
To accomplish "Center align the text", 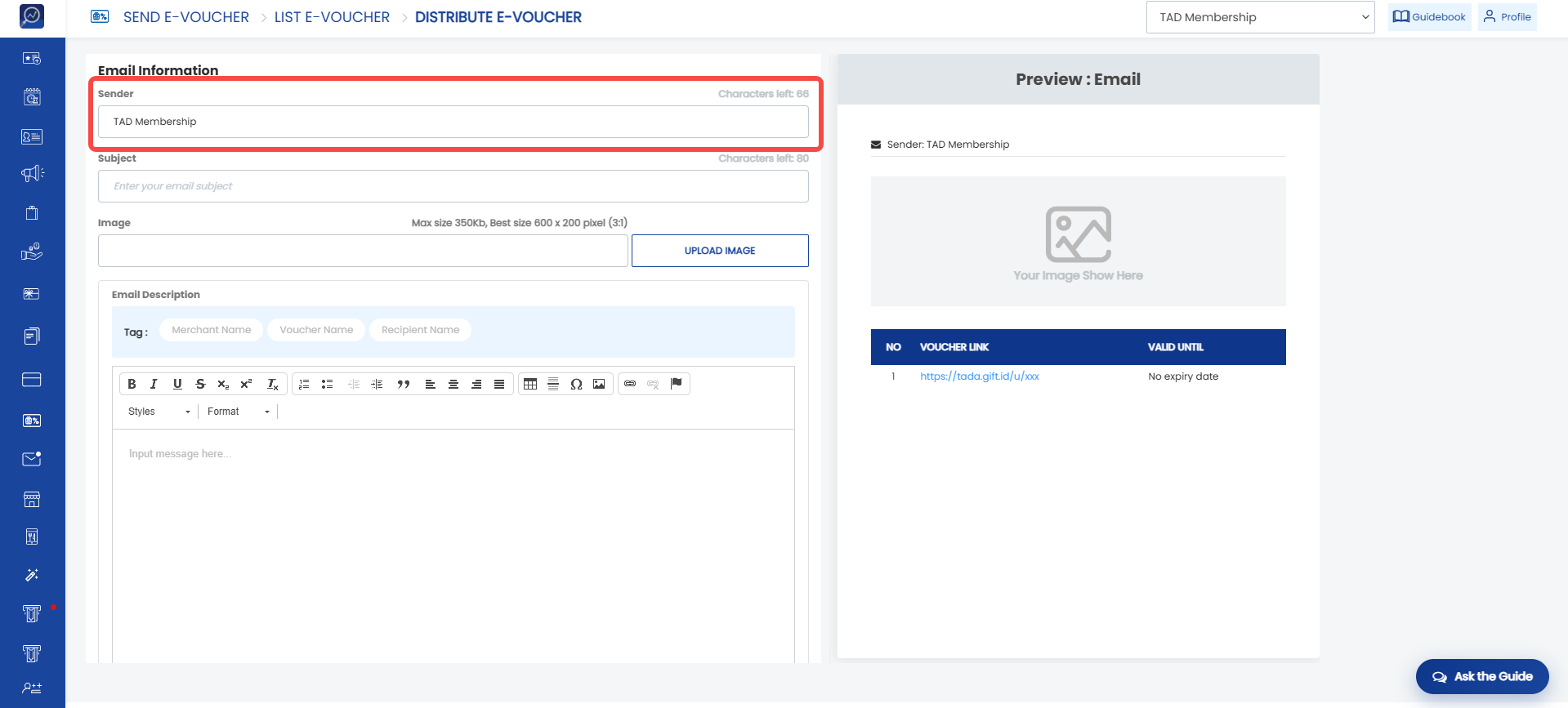I will click(453, 384).
